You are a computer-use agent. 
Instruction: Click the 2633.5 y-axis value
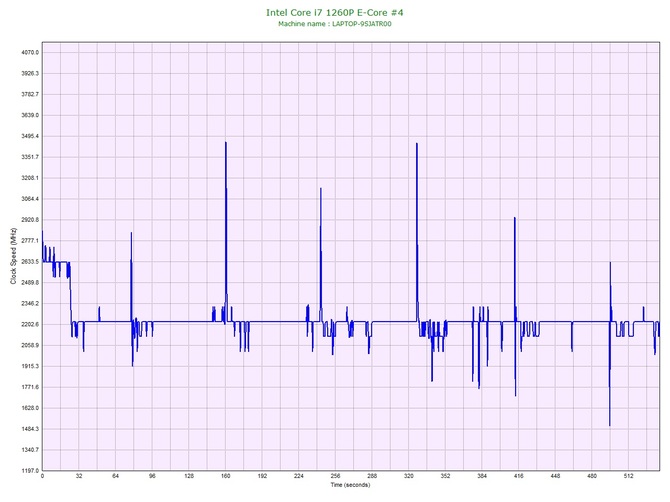tap(30, 262)
